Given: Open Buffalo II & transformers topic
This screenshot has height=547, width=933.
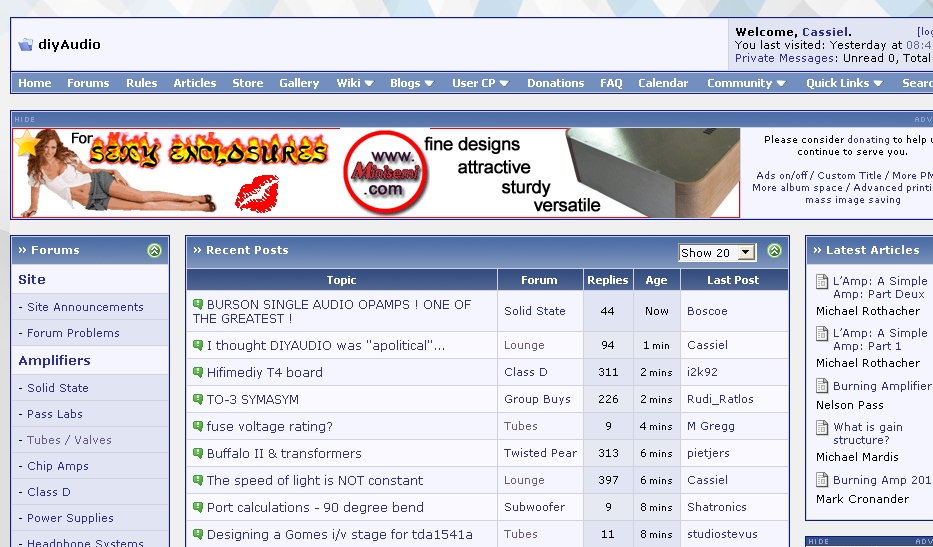Looking at the screenshot, I should coord(284,453).
